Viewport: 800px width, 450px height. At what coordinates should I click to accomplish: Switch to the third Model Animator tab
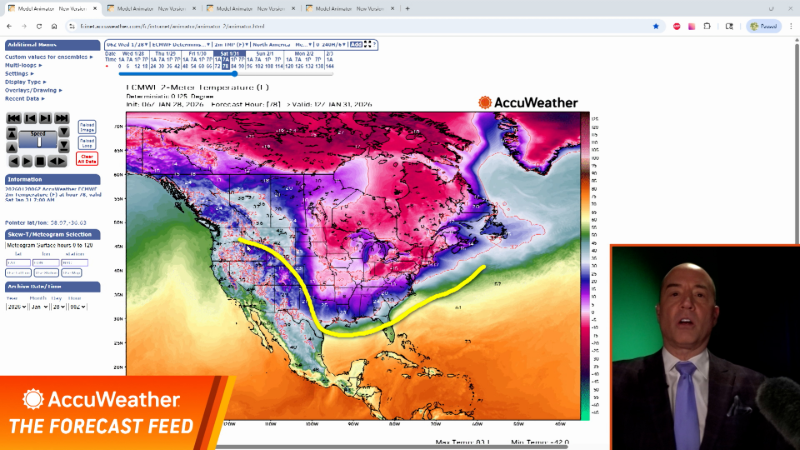click(251, 9)
